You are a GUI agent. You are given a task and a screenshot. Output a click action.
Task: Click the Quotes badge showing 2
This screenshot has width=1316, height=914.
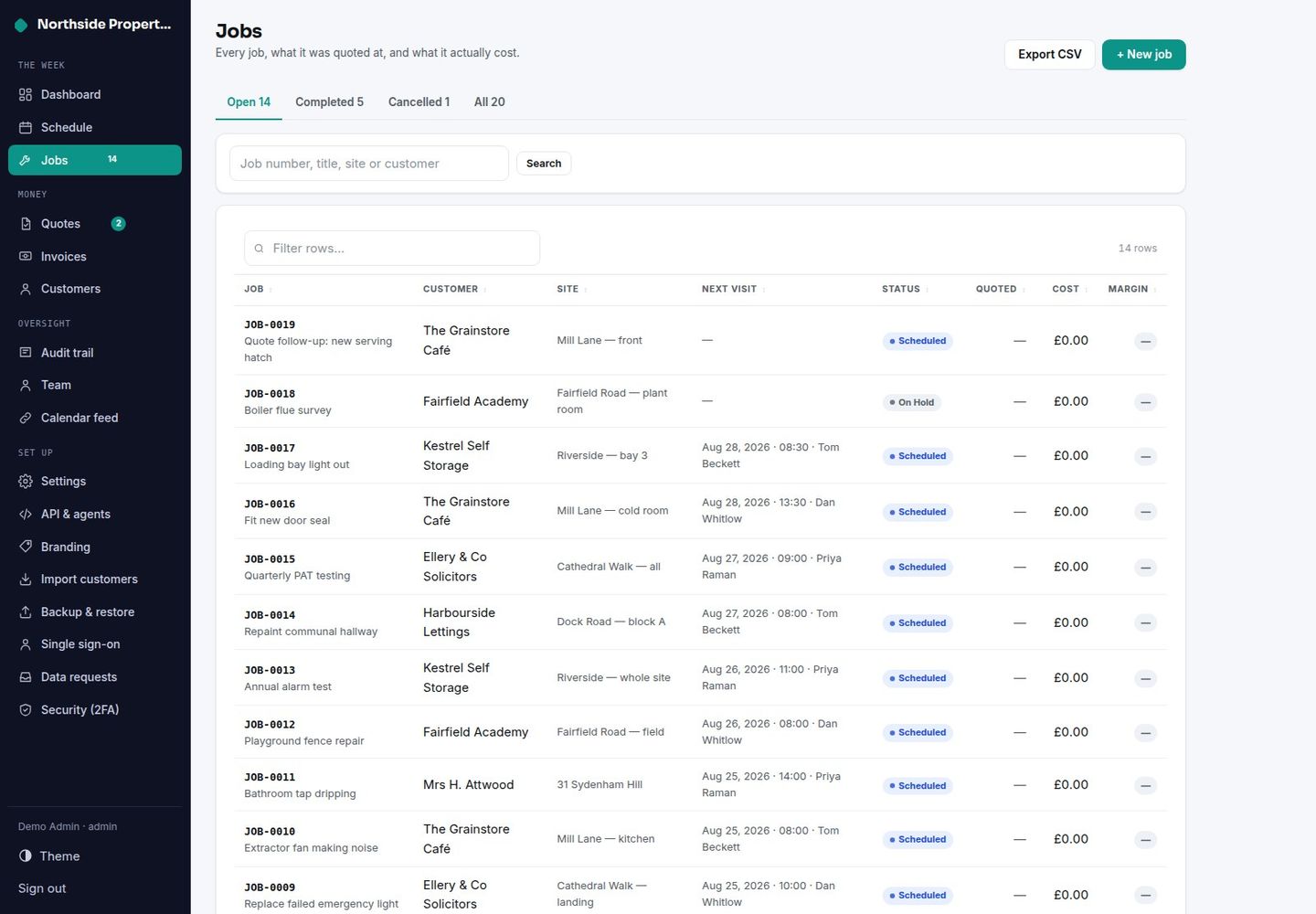[x=118, y=224]
